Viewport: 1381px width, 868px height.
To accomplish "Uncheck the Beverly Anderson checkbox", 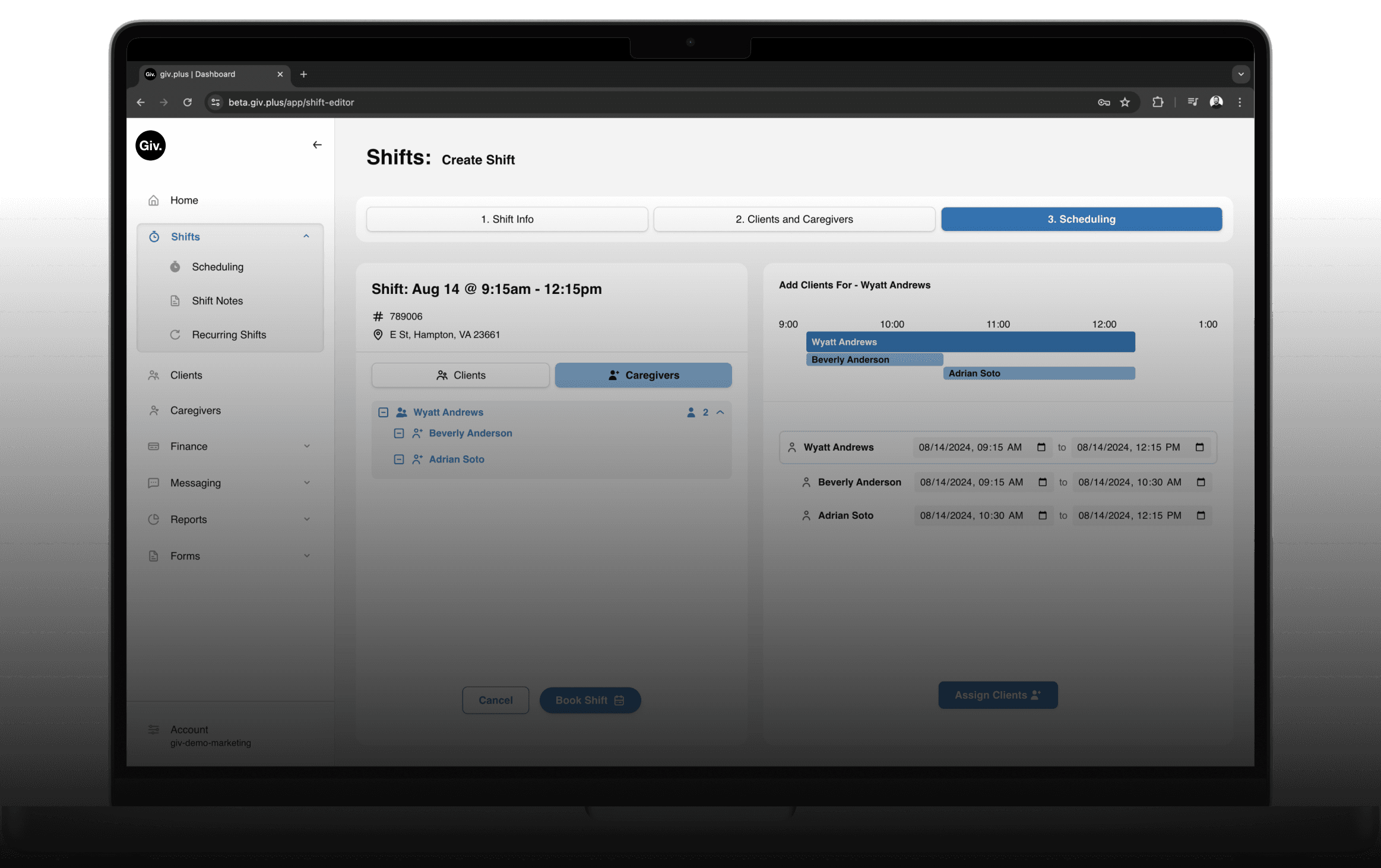I will coord(399,433).
